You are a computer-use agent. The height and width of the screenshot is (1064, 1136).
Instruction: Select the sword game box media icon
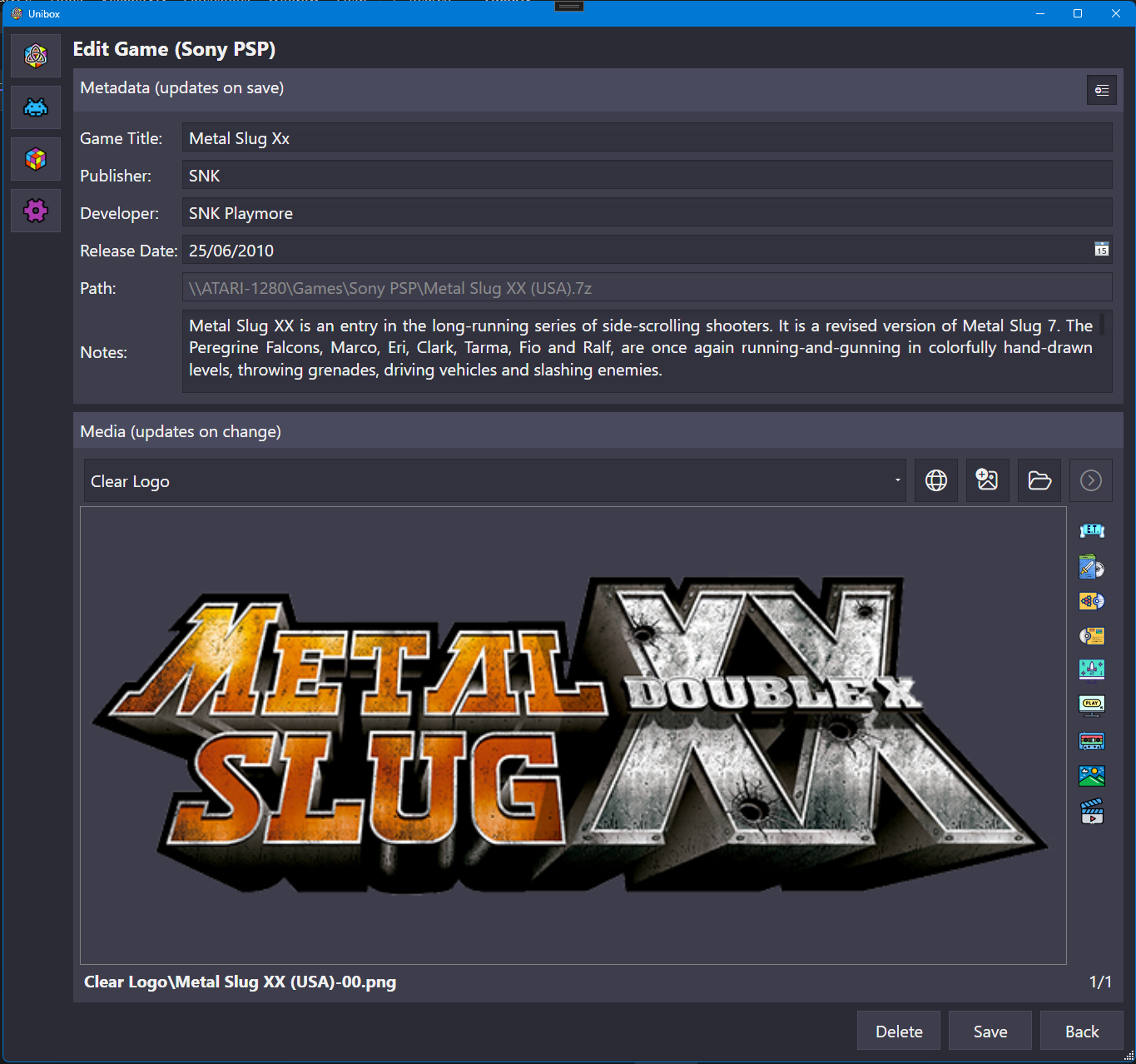tap(1092, 567)
